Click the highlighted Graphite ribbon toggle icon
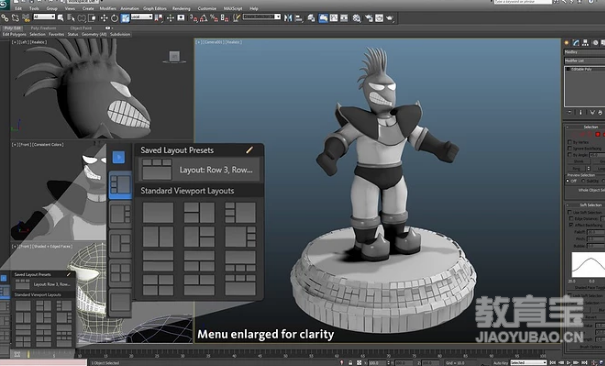 coord(323,18)
